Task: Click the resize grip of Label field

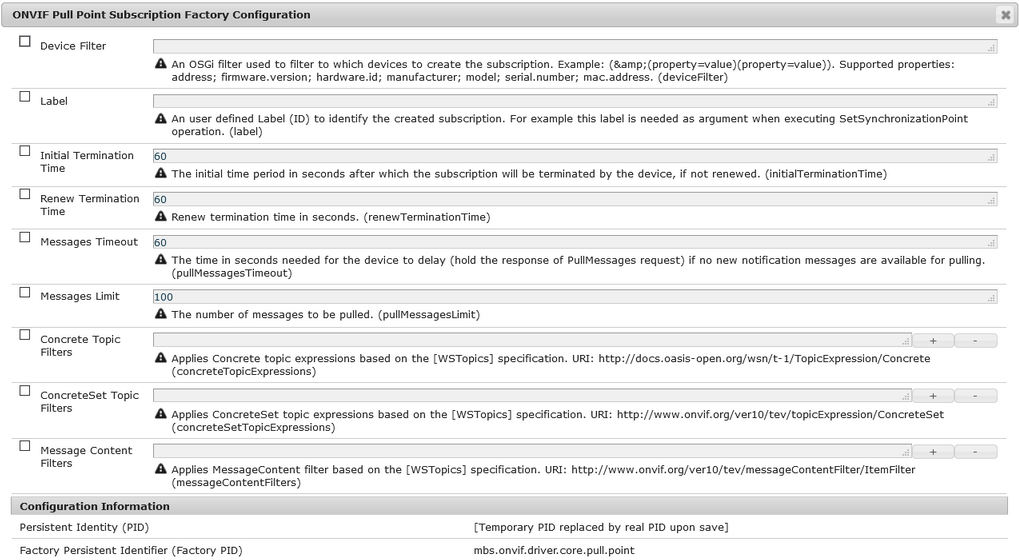Action: click(x=992, y=103)
